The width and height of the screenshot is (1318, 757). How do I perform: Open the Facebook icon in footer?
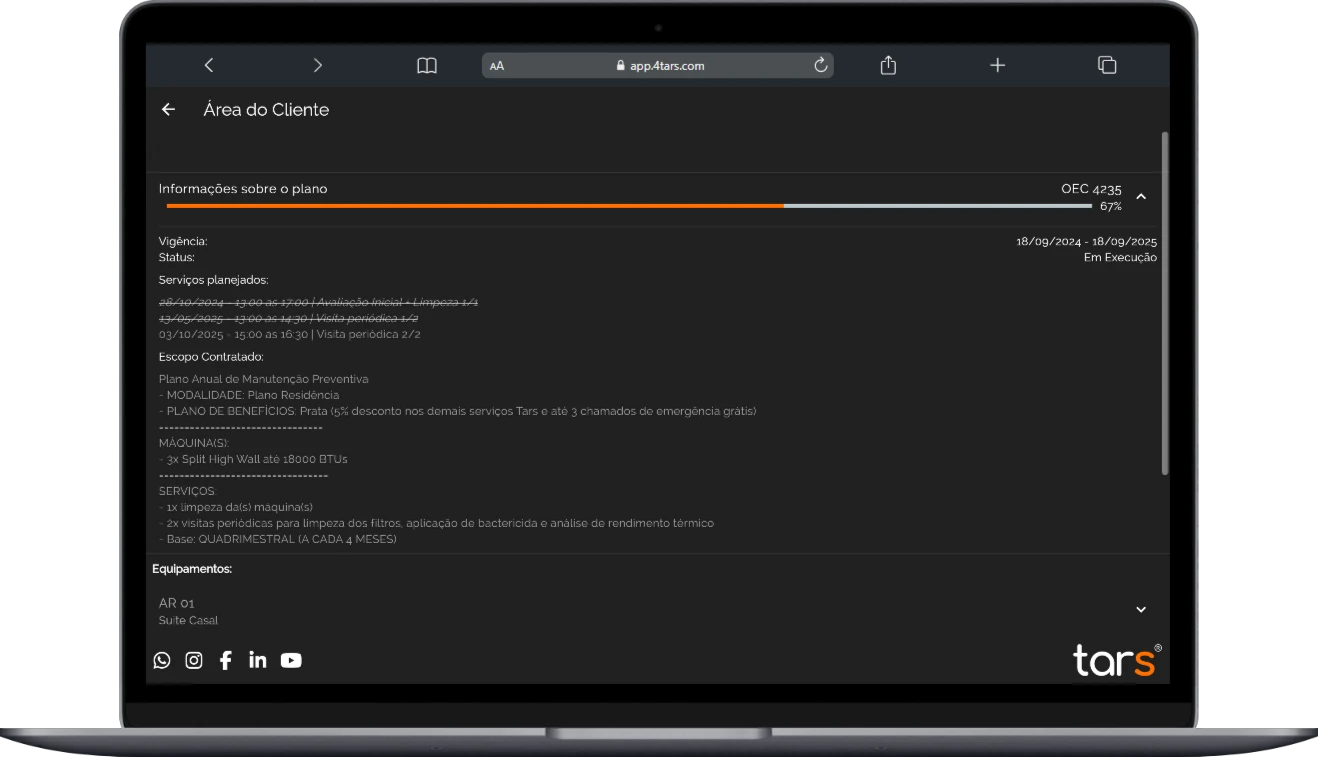(x=226, y=660)
